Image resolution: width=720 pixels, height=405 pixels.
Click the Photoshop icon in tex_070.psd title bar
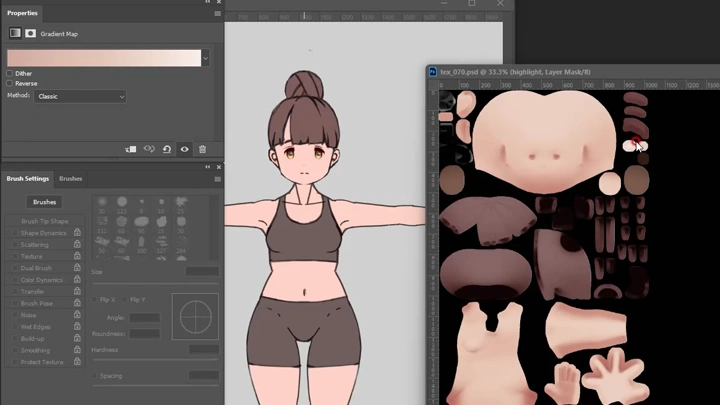tap(433, 72)
